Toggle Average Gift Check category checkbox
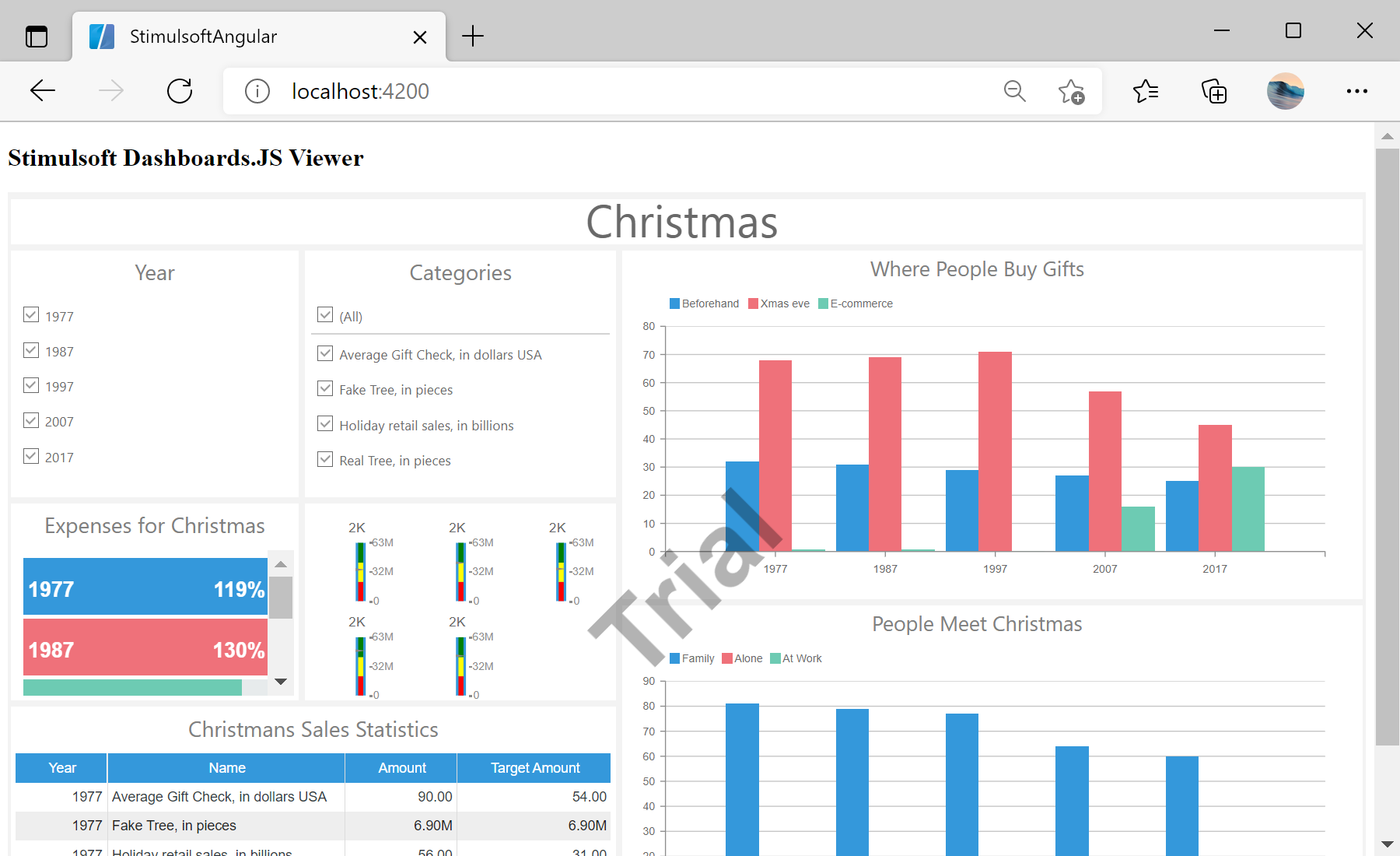This screenshot has width=1400, height=856. coord(325,353)
